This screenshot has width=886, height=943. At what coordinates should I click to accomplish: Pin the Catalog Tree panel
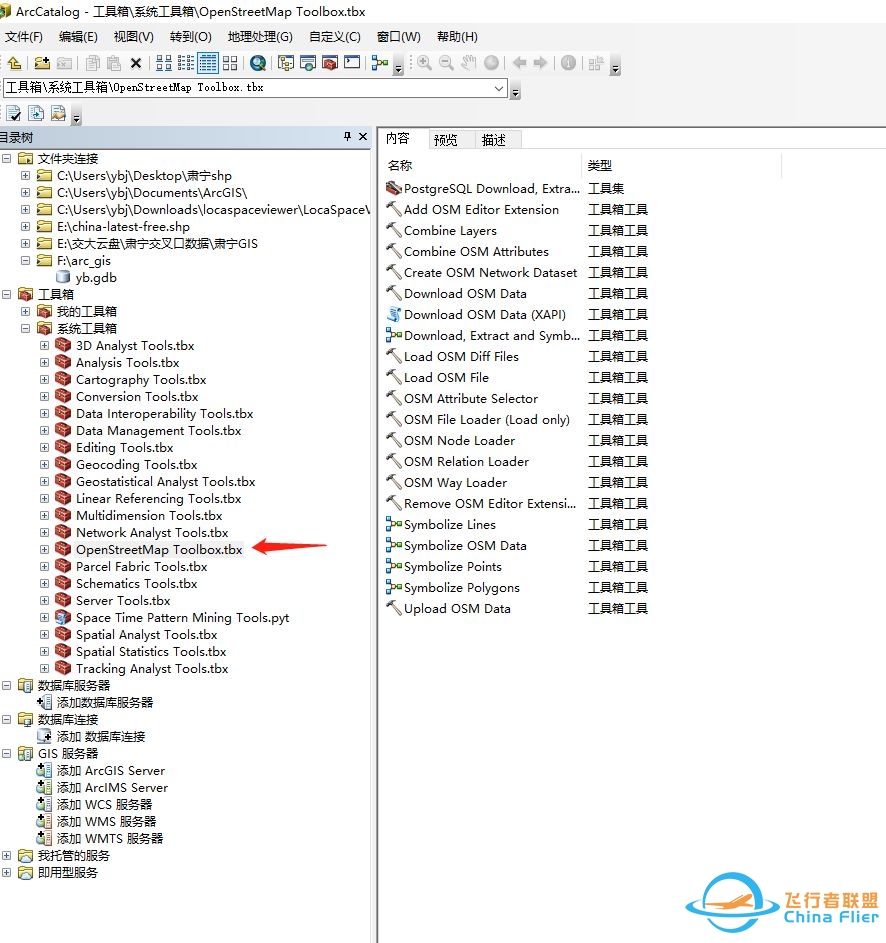[347, 137]
